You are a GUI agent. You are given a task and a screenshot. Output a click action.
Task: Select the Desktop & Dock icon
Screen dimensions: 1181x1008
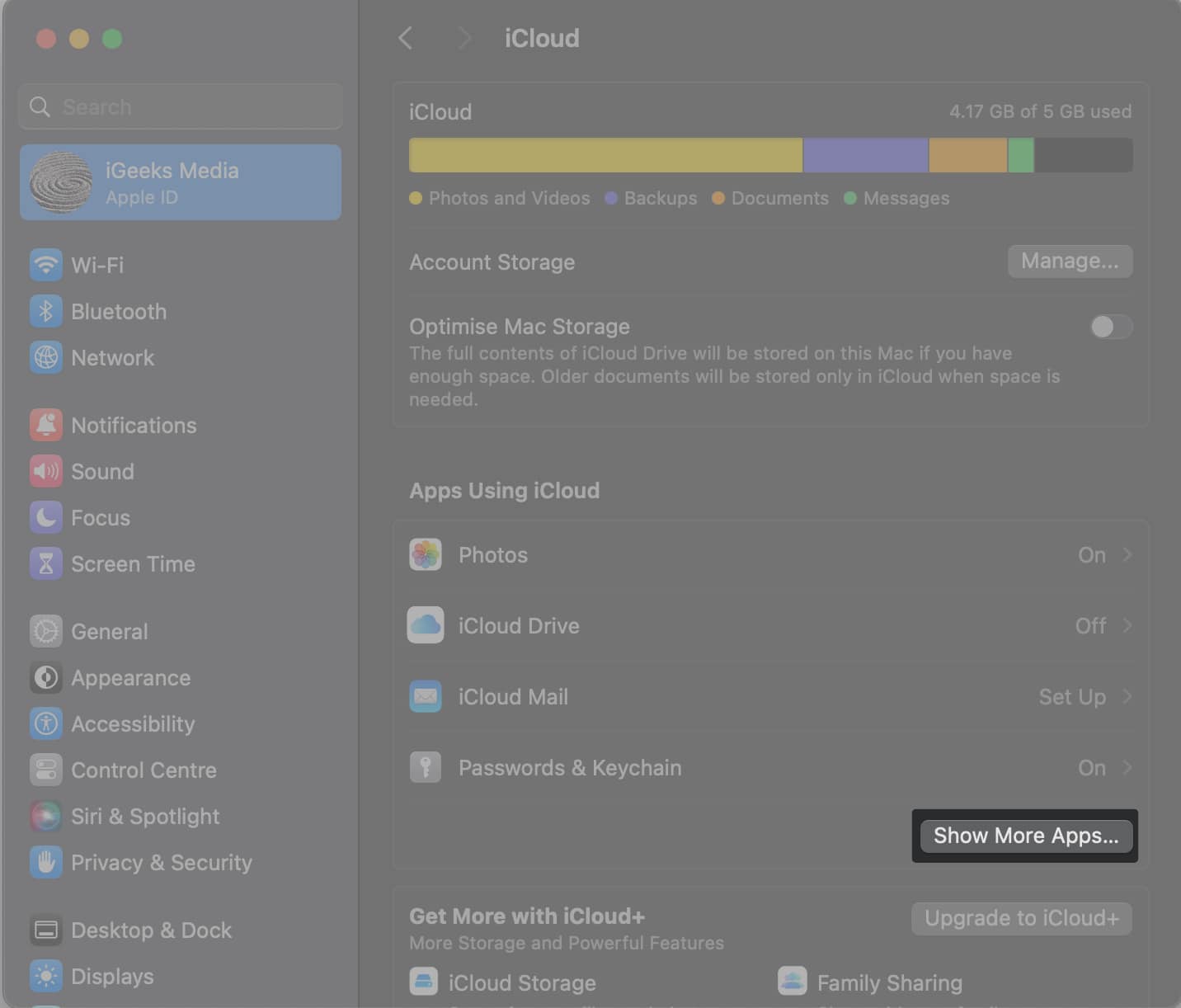point(46,930)
